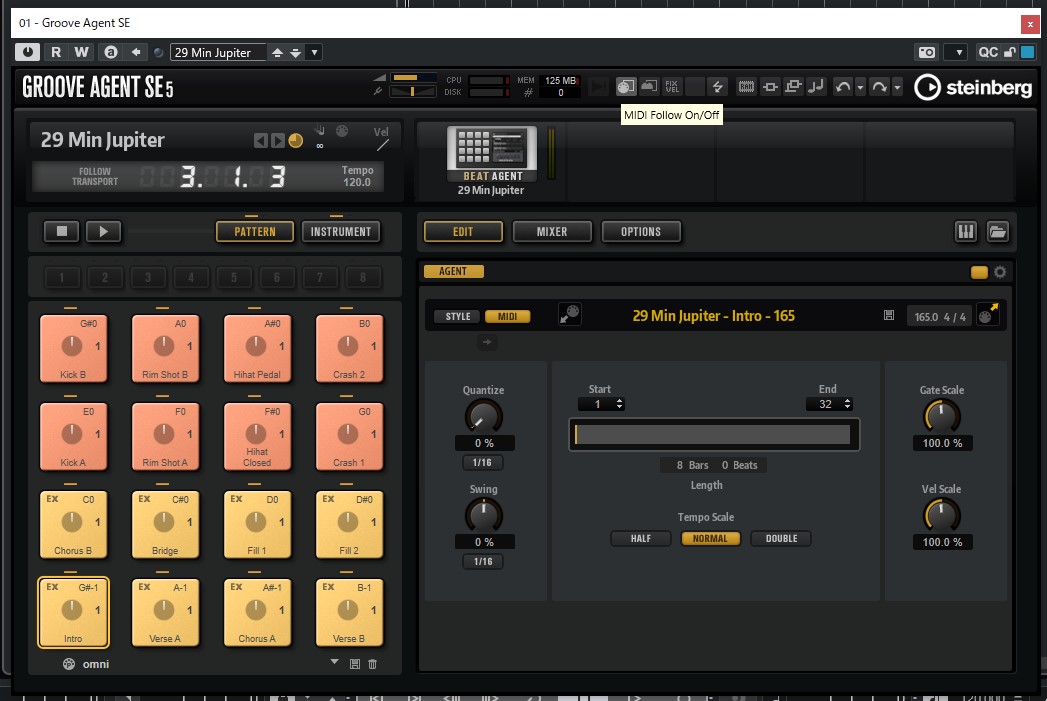Open the OPTIONS tab
1047x701 pixels.
[x=641, y=232]
